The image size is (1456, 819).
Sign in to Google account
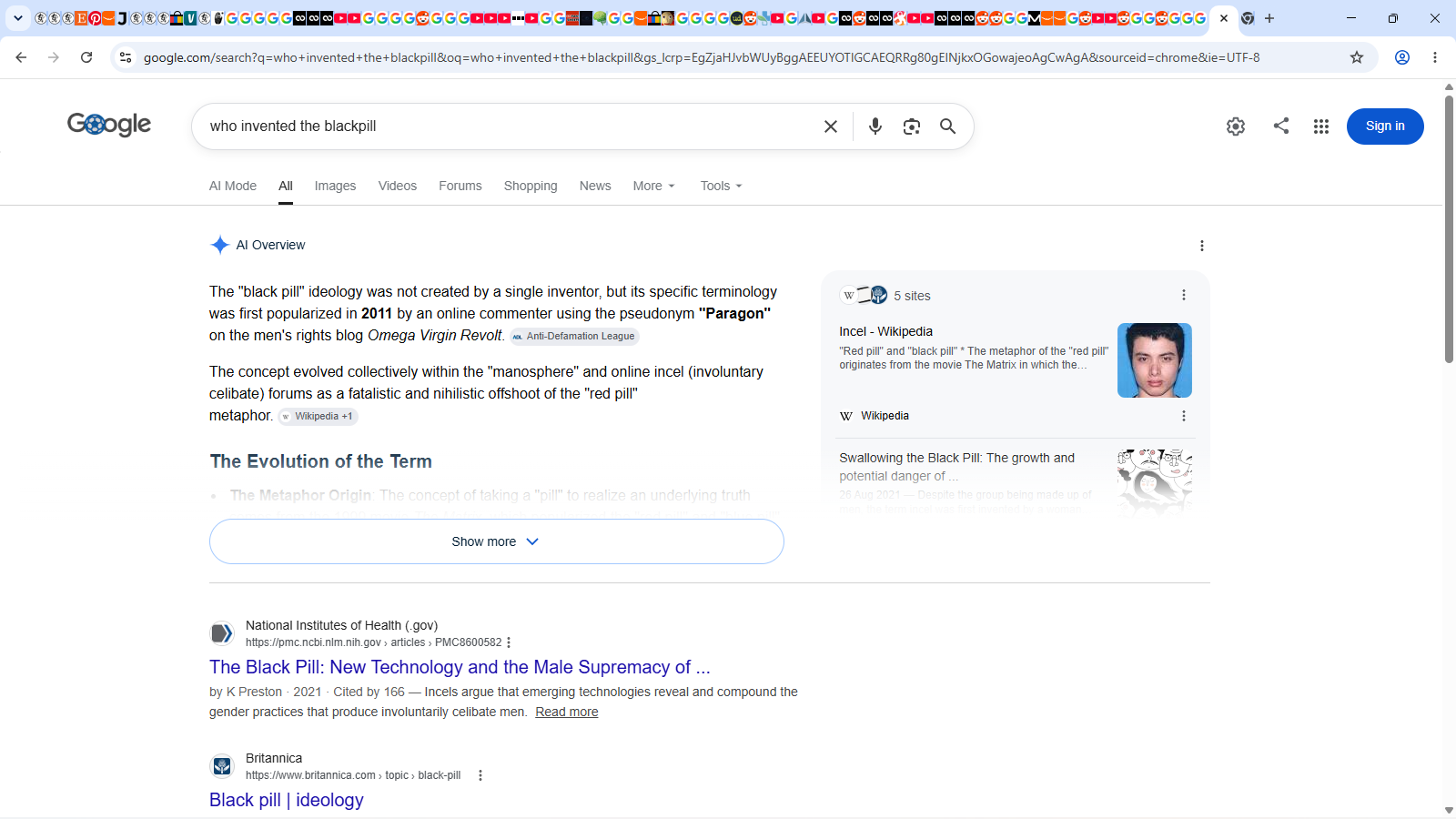(x=1385, y=126)
